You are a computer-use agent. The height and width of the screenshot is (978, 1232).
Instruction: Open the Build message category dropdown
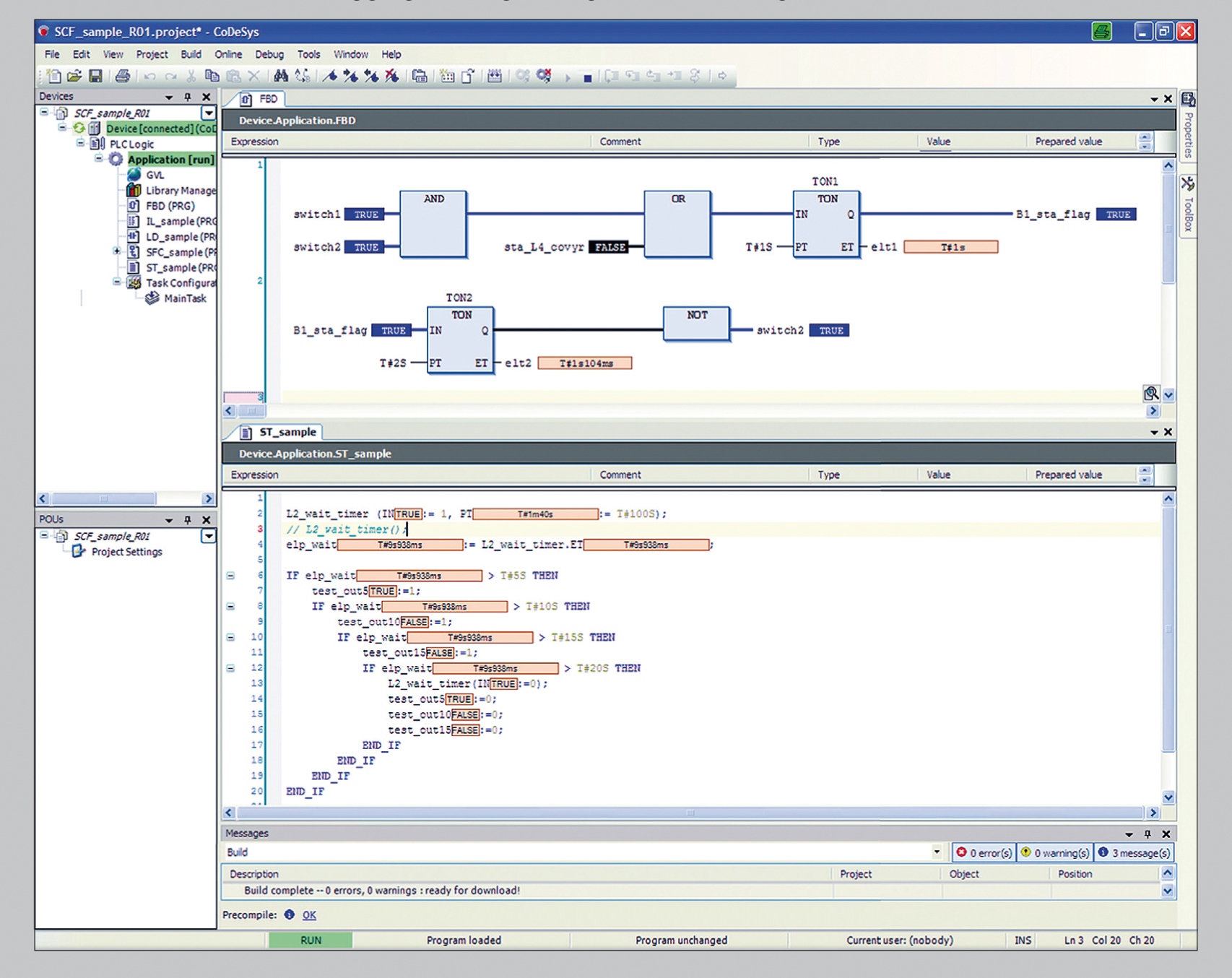point(937,852)
